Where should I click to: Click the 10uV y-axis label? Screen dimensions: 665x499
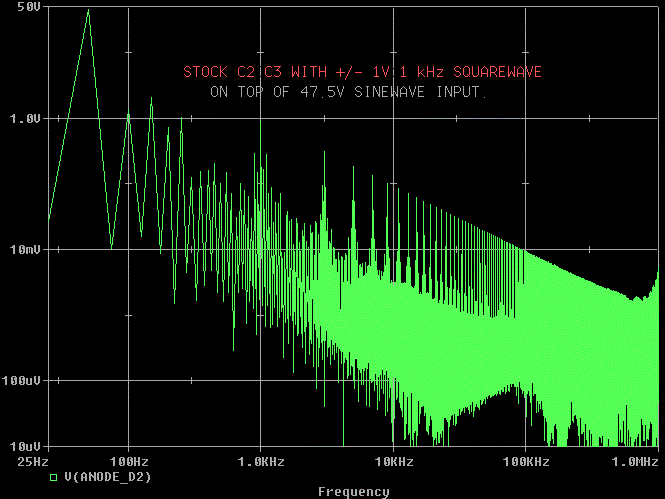(x=25, y=446)
